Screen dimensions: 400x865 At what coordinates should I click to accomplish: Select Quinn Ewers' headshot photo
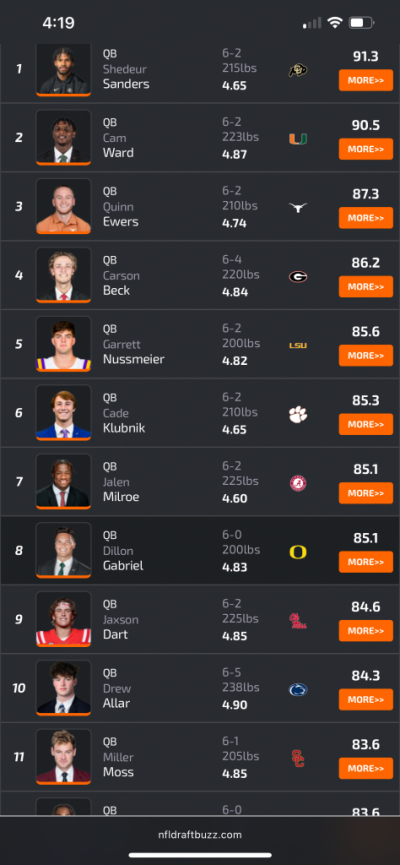[x=63, y=206]
